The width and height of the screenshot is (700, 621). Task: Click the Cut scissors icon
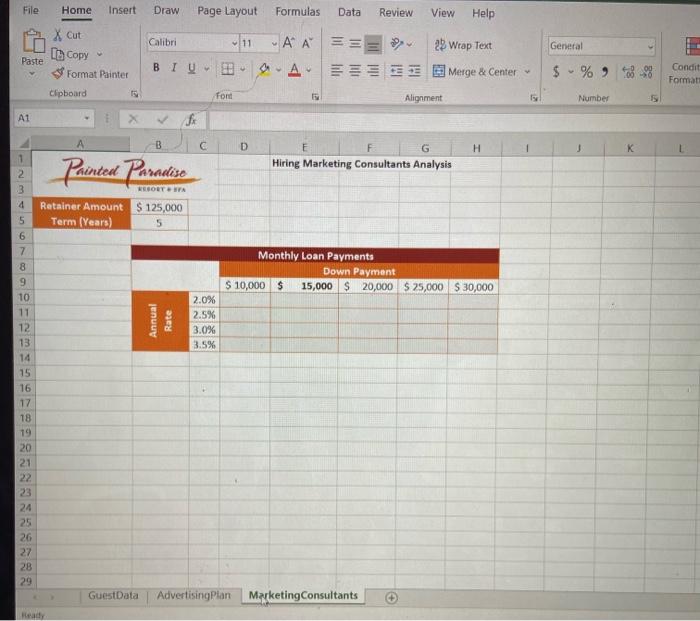[x=58, y=35]
